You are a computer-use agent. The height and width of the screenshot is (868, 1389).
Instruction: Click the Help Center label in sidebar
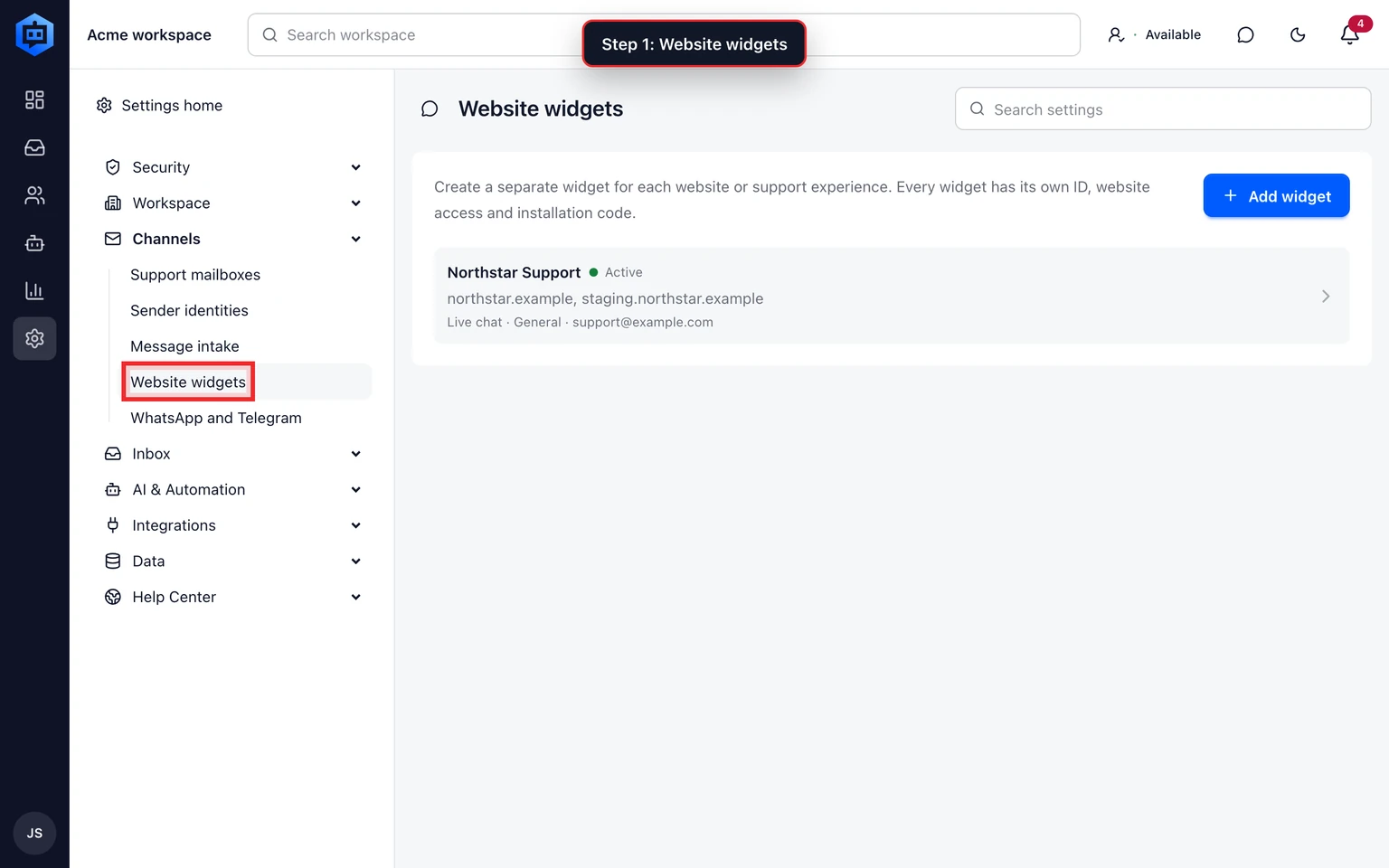pyautogui.click(x=174, y=597)
